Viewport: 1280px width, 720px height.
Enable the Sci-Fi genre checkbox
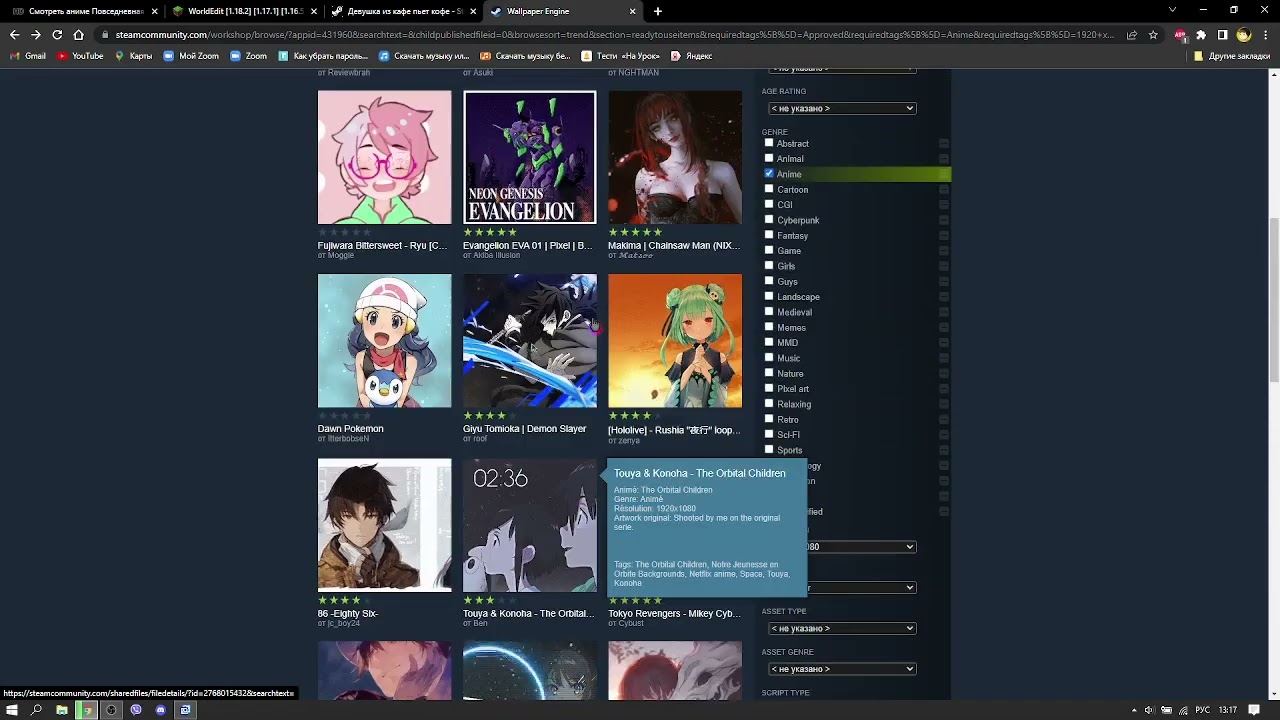click(x=769, y=434)
